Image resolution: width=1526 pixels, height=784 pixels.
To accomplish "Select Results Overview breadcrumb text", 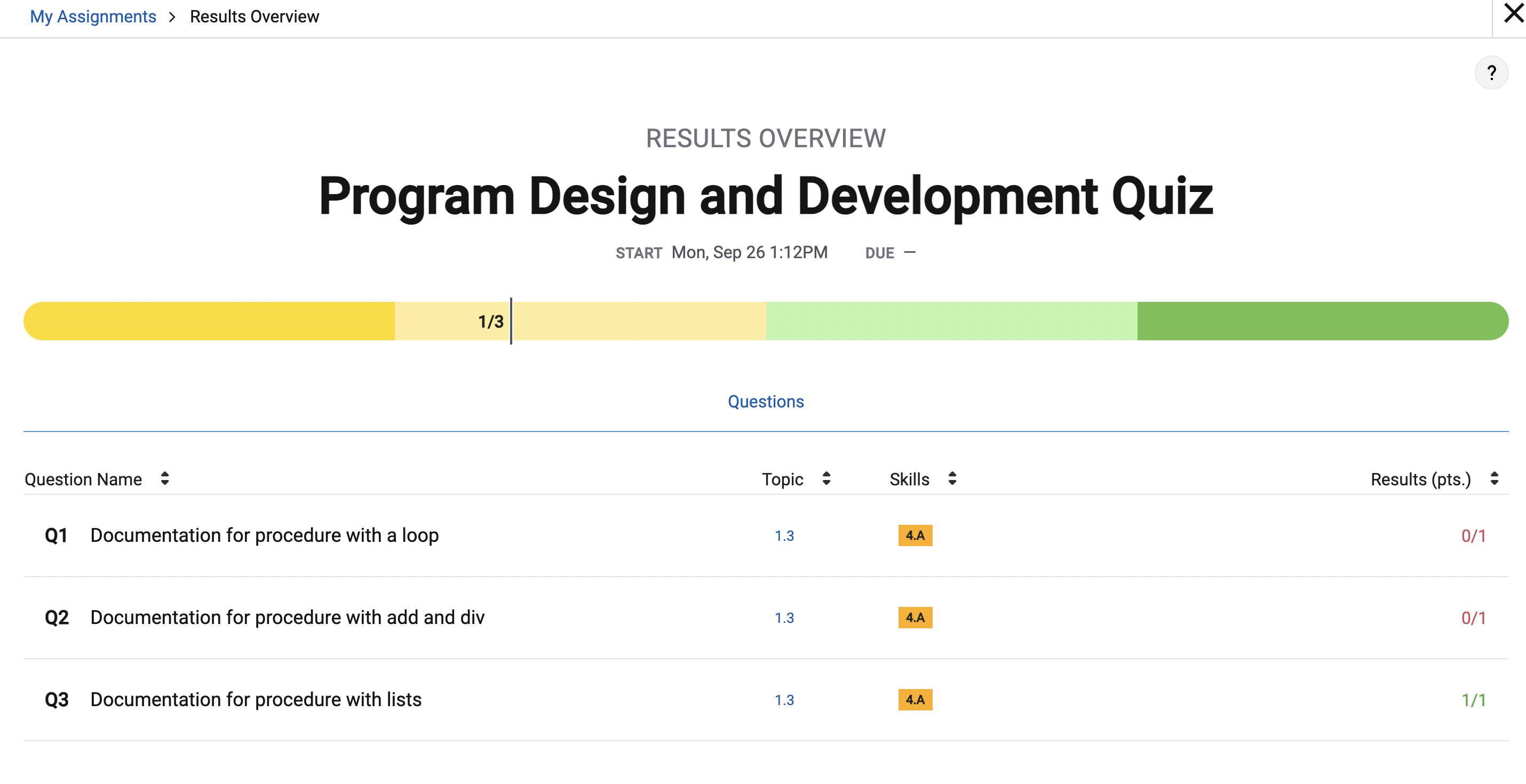I will point(254,17).
